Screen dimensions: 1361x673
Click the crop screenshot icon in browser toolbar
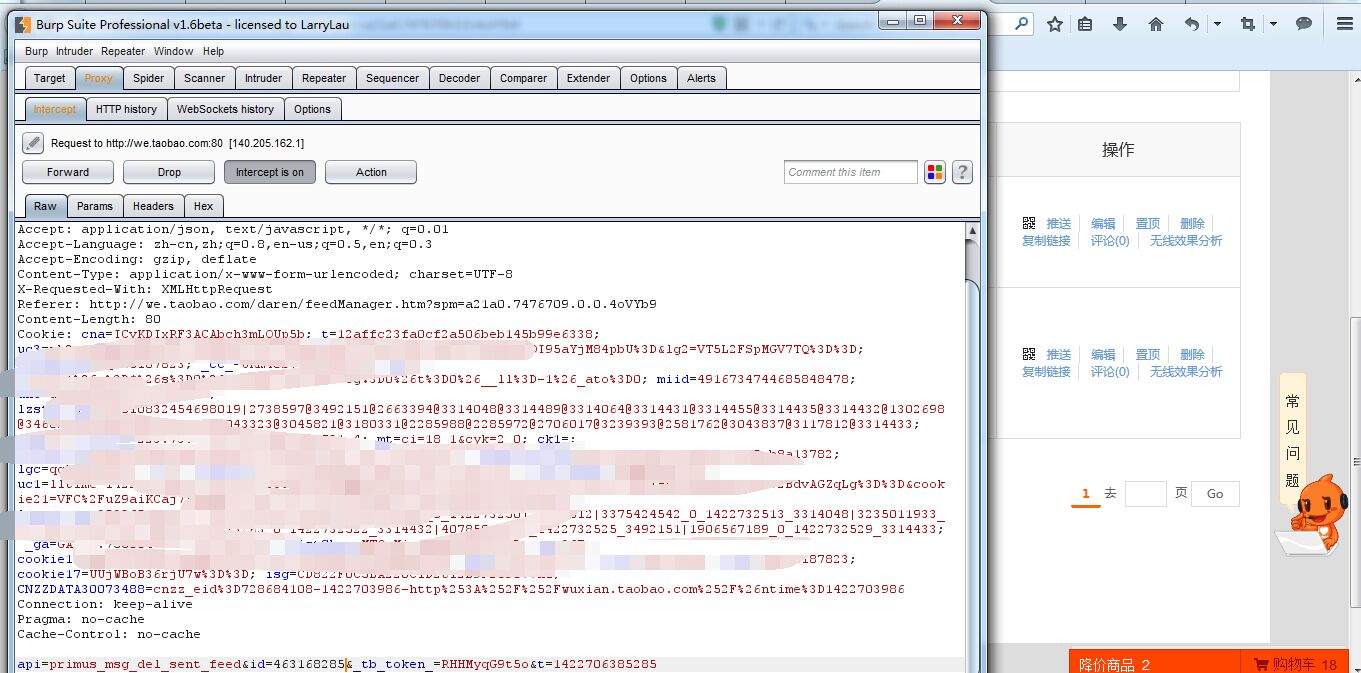point(1248,24)
